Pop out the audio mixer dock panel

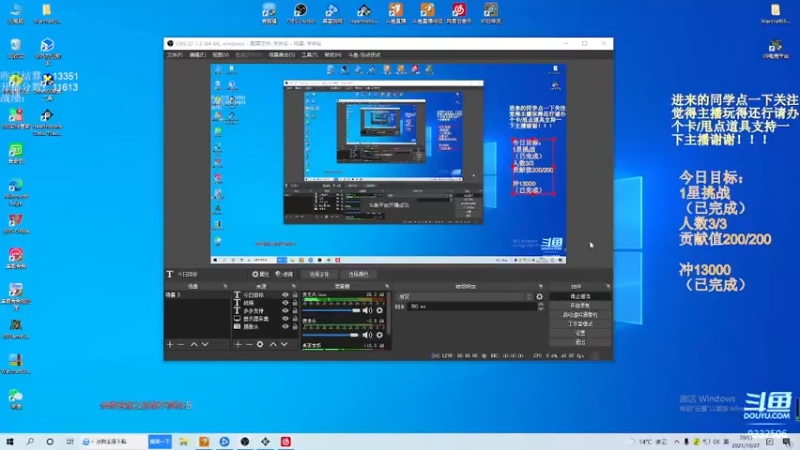387,286
